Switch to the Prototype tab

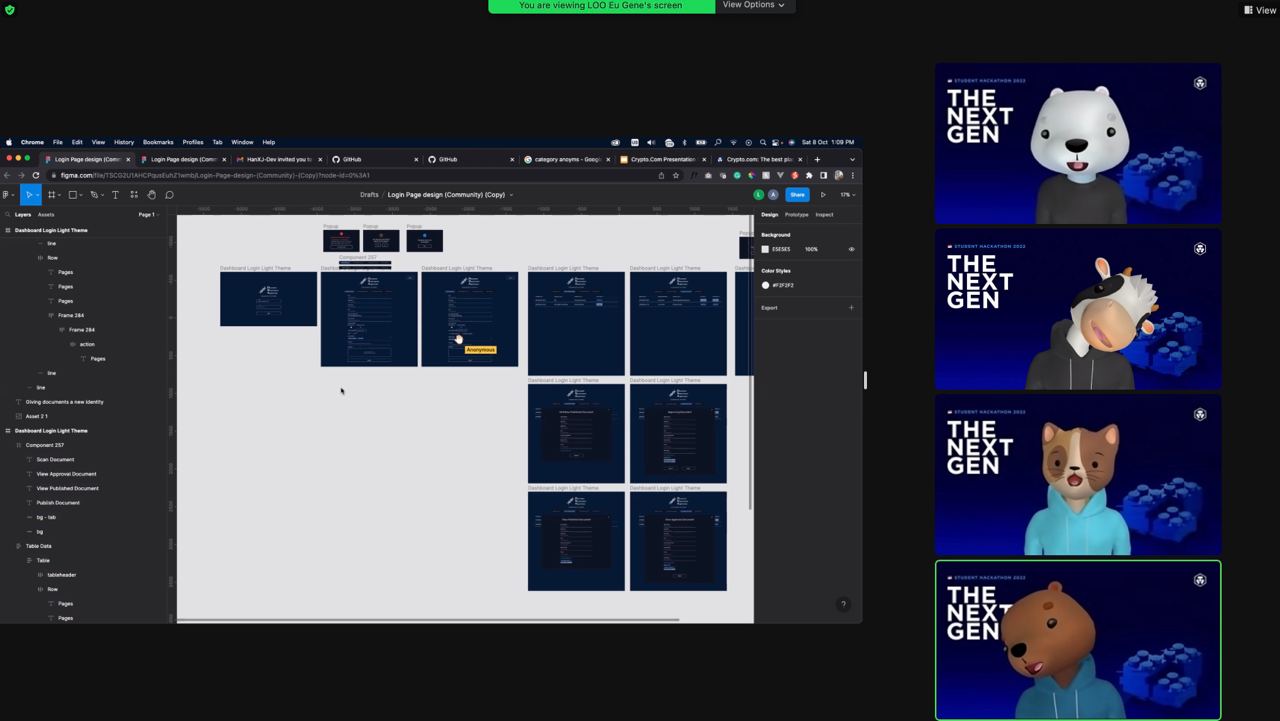tap(796, 214)
